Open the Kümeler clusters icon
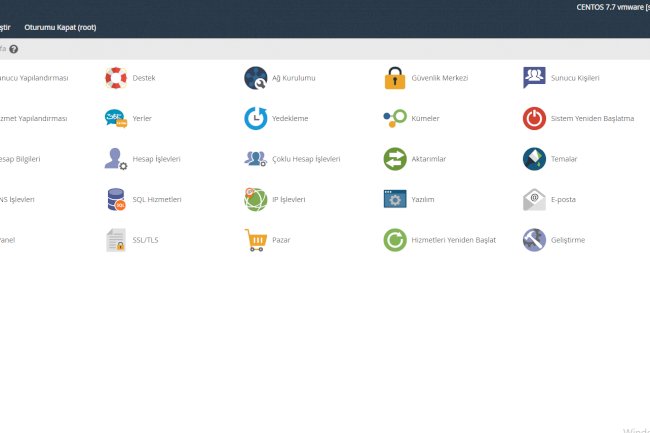650x433 pixels. pyautogui.click(x=395, y=119)
